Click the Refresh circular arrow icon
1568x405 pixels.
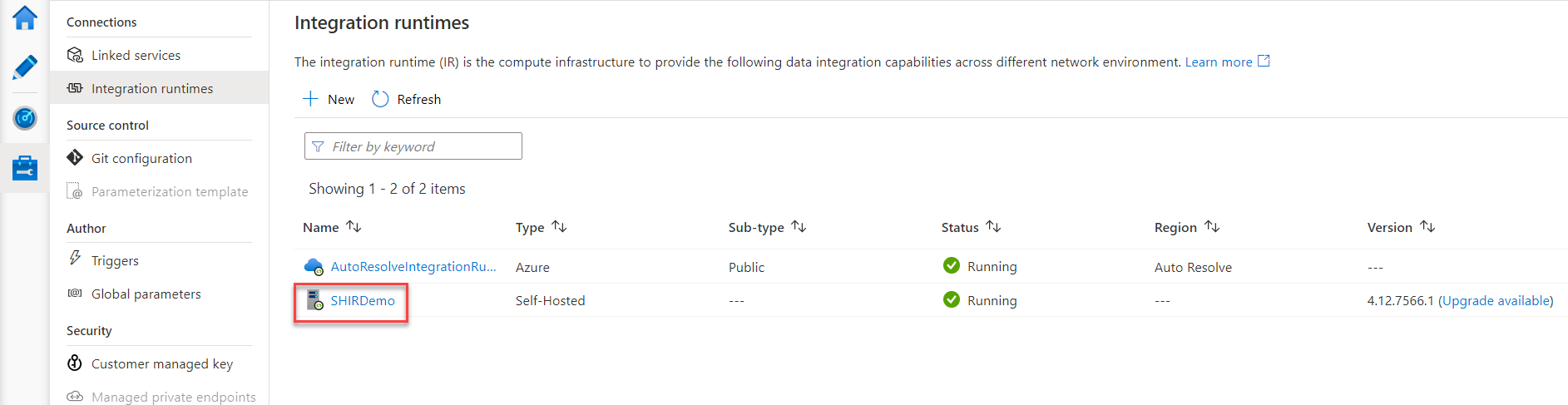pyautogui.click(x=380, y=99)
